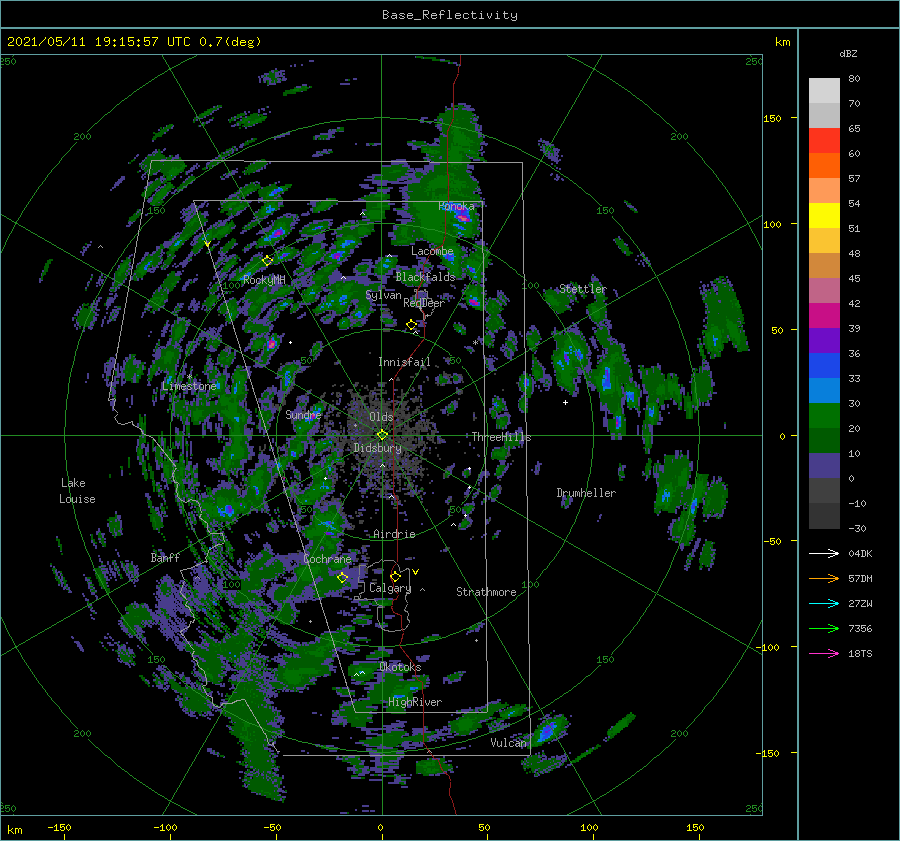The image size is (900, 841).
Task: Click the ThreeHills label
Action: tap(502, 437)
